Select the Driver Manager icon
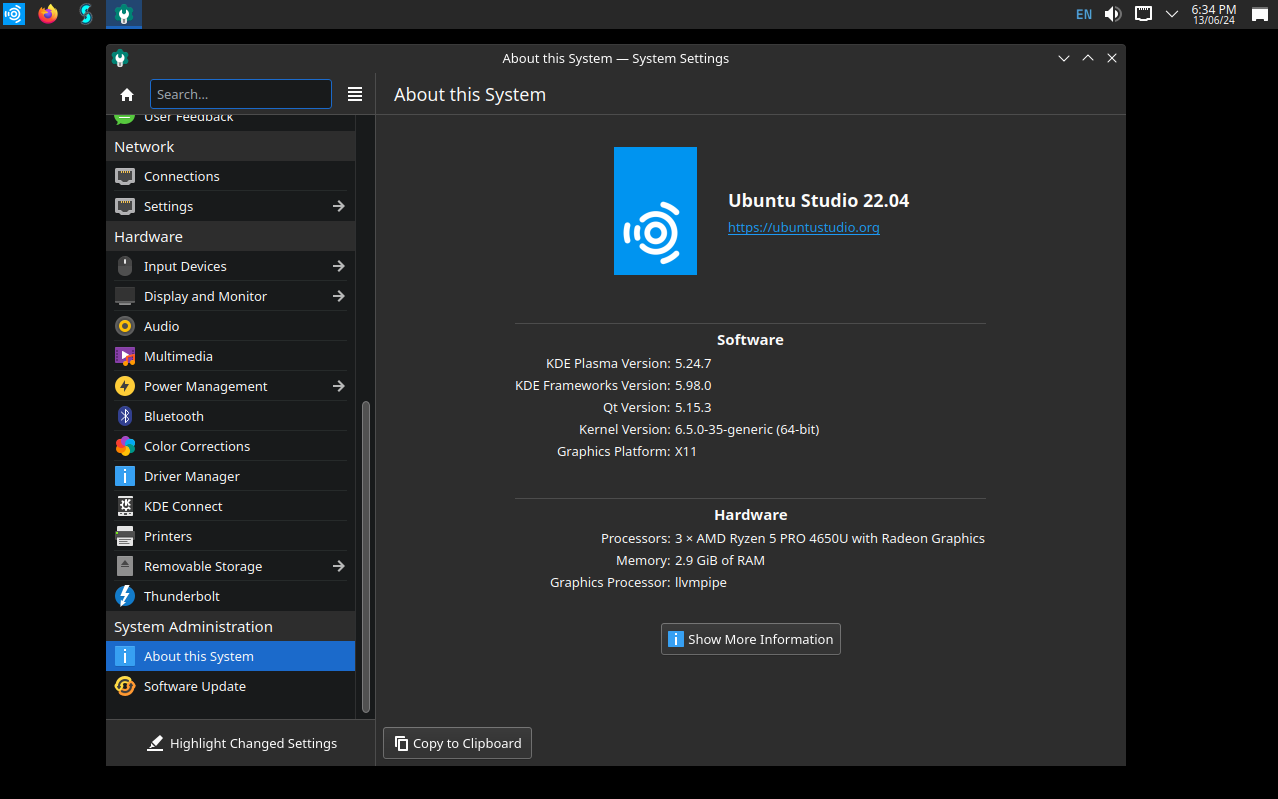This screenshot has height=799, width=1278. (124, 476)
